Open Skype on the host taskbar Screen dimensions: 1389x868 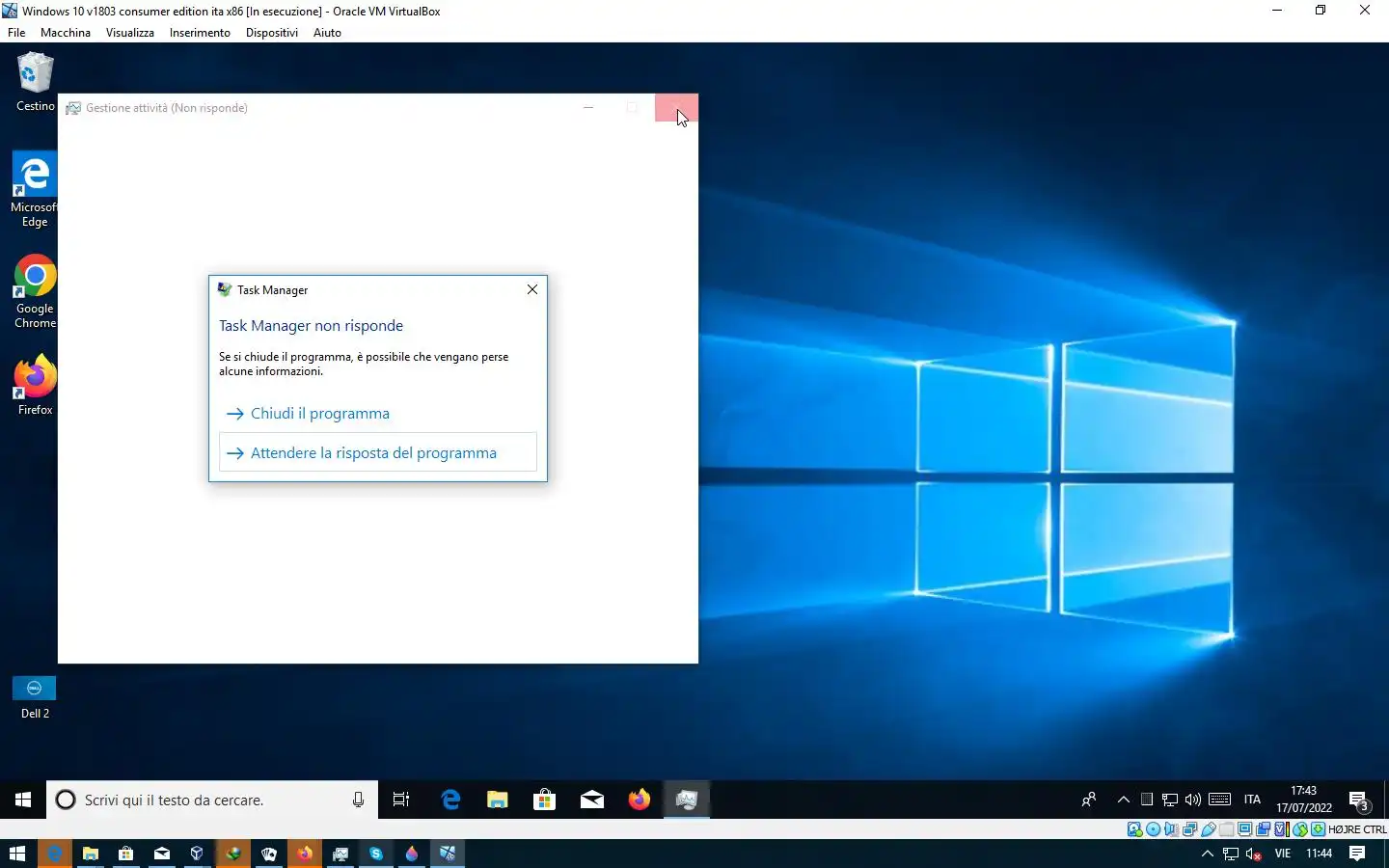tap(376, 854)
